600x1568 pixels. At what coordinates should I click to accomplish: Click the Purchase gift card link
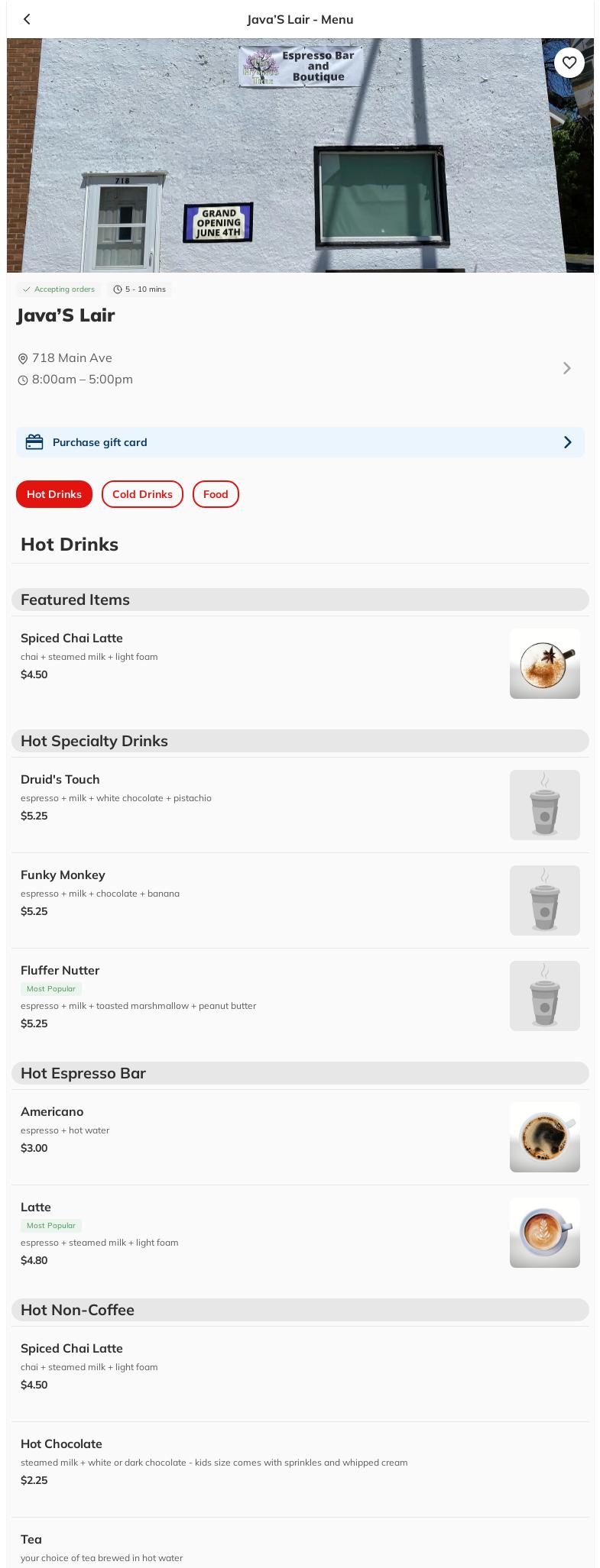click(100, 442)
